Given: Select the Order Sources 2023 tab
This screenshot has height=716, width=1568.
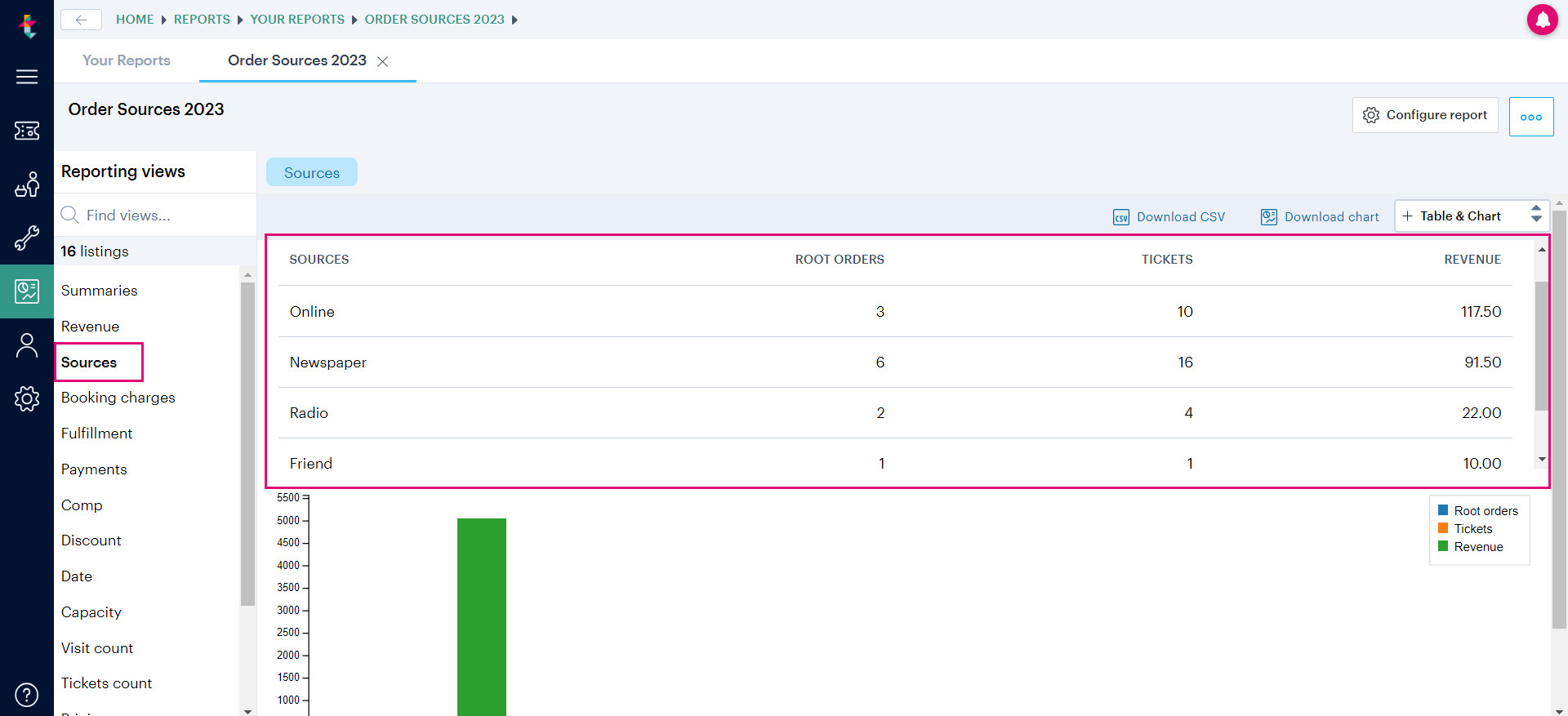Looking at the screenshot, I should 297,60.
